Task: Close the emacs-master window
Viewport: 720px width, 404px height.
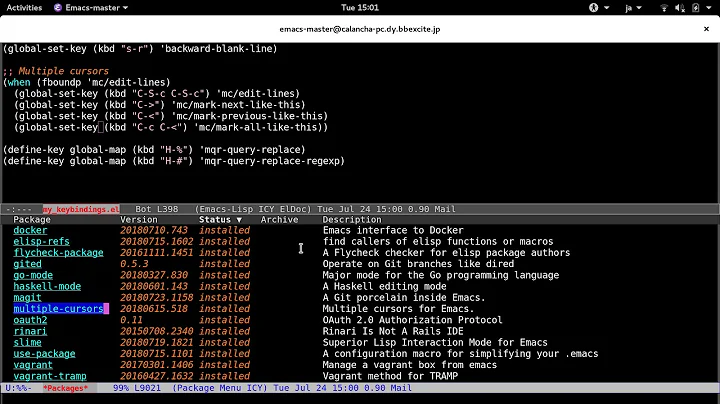Action: point(706,29)
